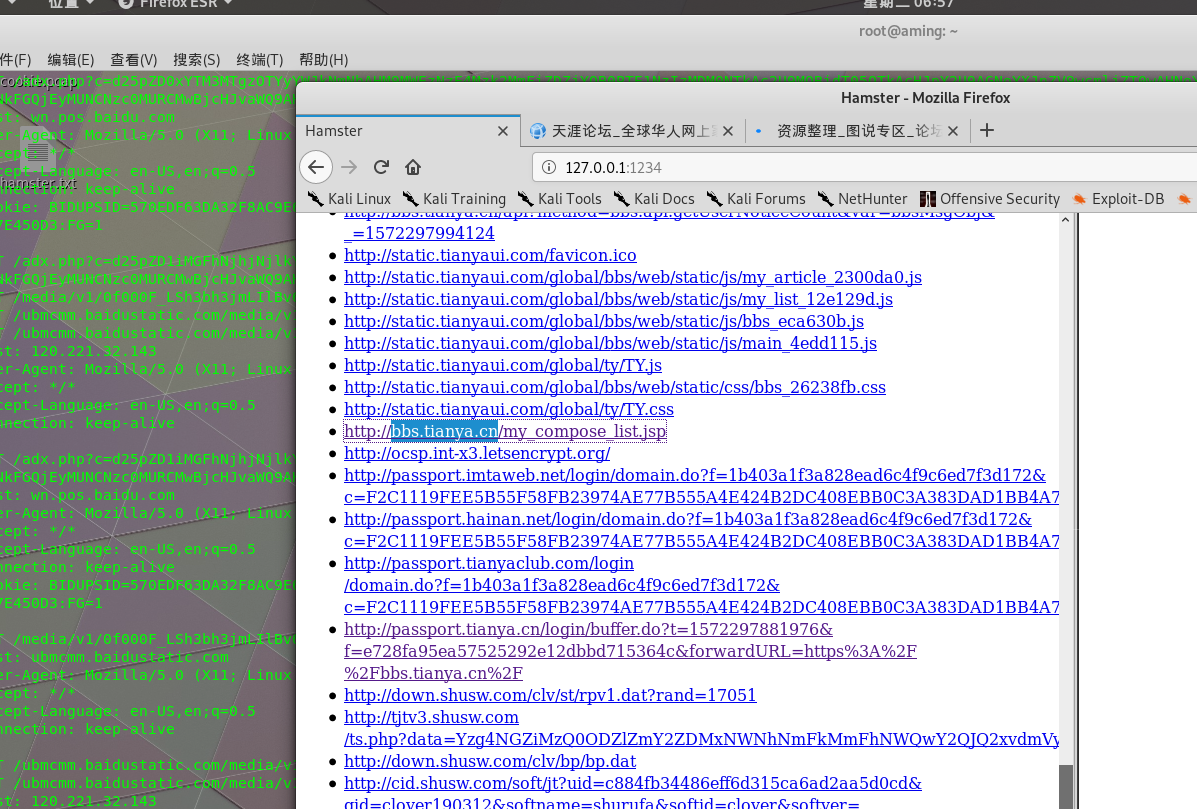Open the Kali Docs bookmark
This screenshot has width=1197, height=809.
tap(654, 199)
